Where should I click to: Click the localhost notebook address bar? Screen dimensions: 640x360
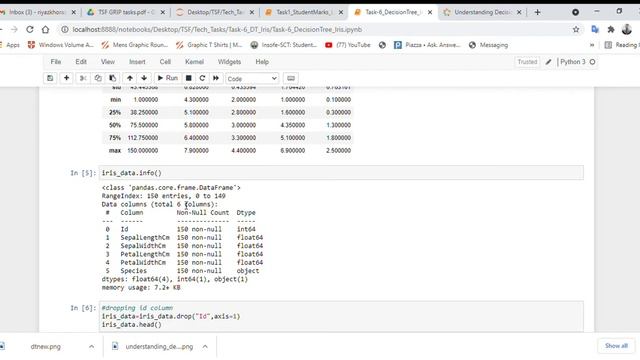click(318, 29)
